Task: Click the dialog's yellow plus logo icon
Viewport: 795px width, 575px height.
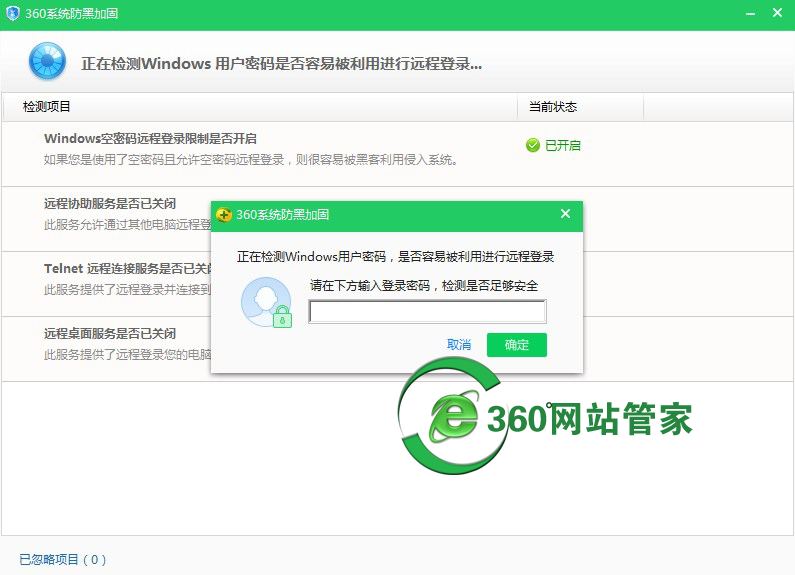Action: click(x=224, y=214)
